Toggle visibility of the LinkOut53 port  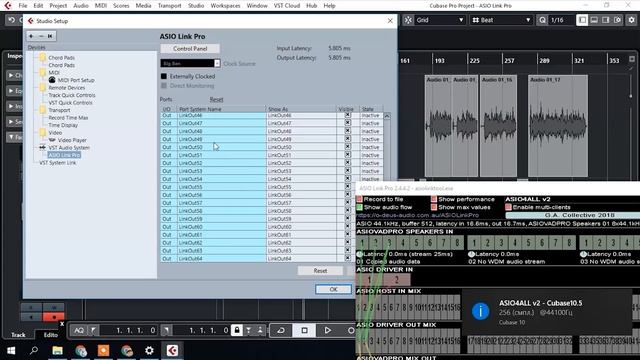347,171
